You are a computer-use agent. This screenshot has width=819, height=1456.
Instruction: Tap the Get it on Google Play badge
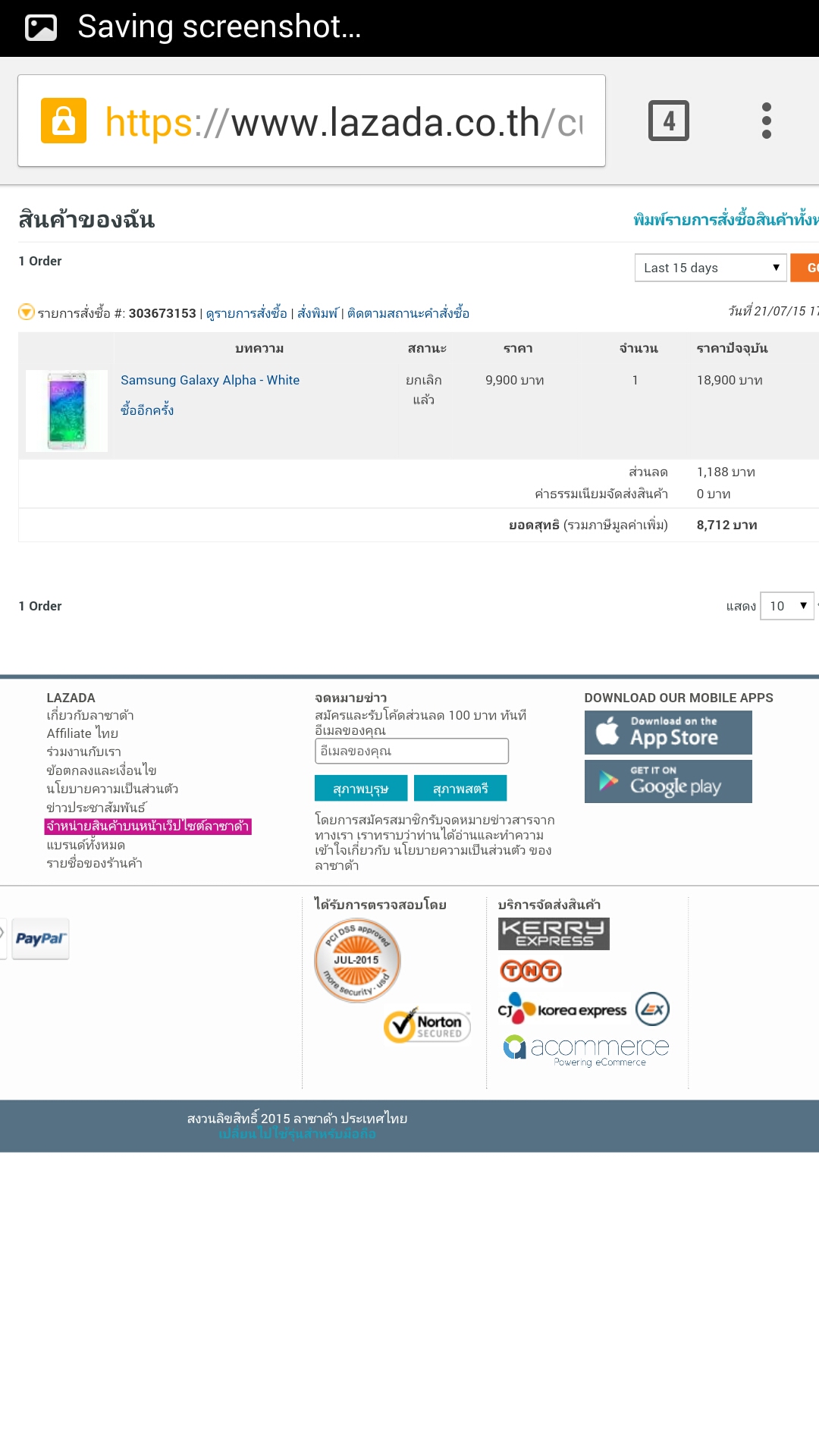coord(668,781)
